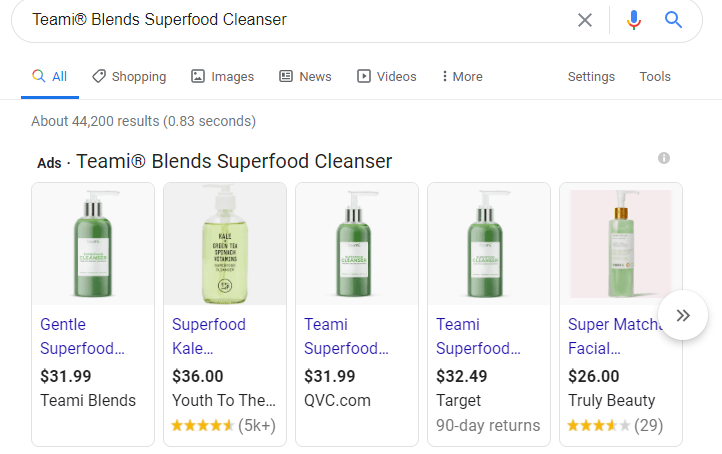
Task: Click the blue magnifier search icon
Action: coord(673,20)
